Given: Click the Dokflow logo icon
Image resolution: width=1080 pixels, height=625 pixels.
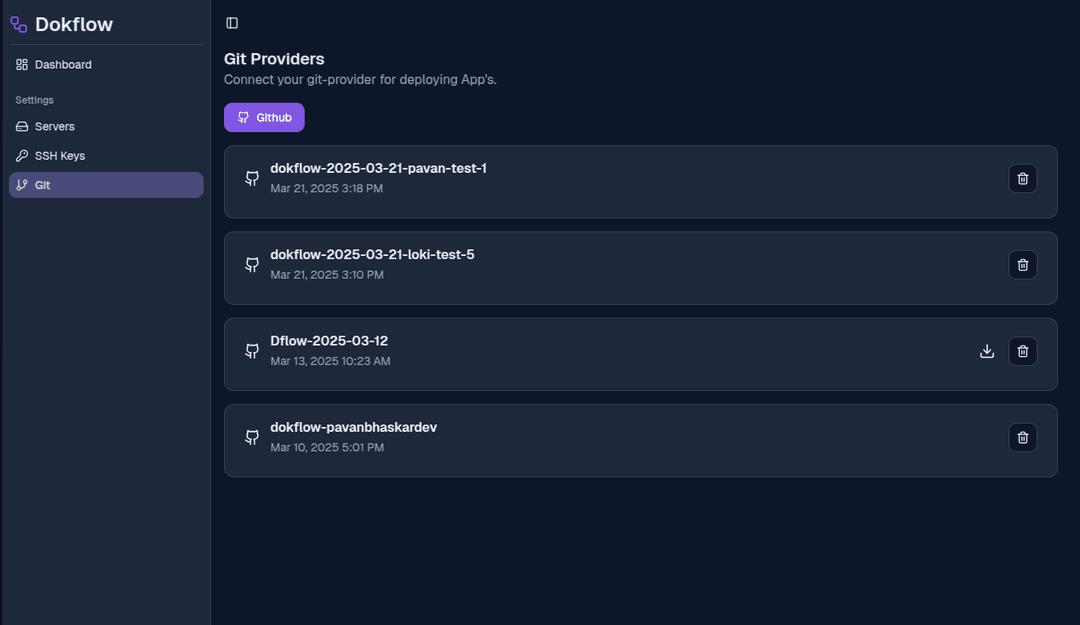Looking at the screenshot, I should coord(19,25).
